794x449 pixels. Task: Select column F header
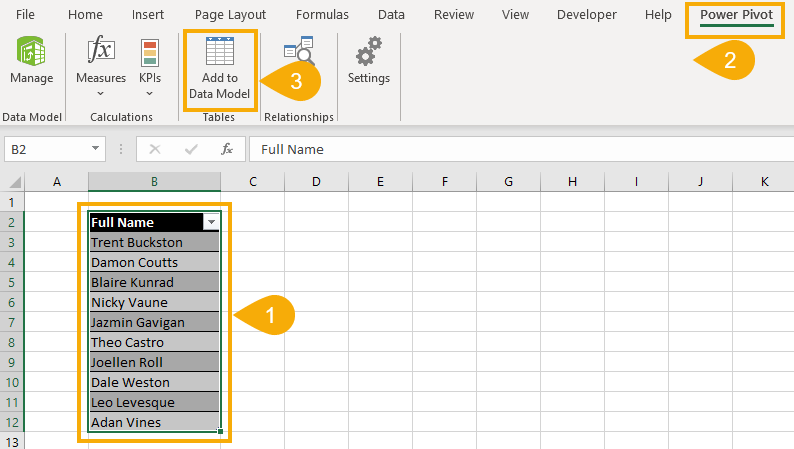[x=445, y=182]
